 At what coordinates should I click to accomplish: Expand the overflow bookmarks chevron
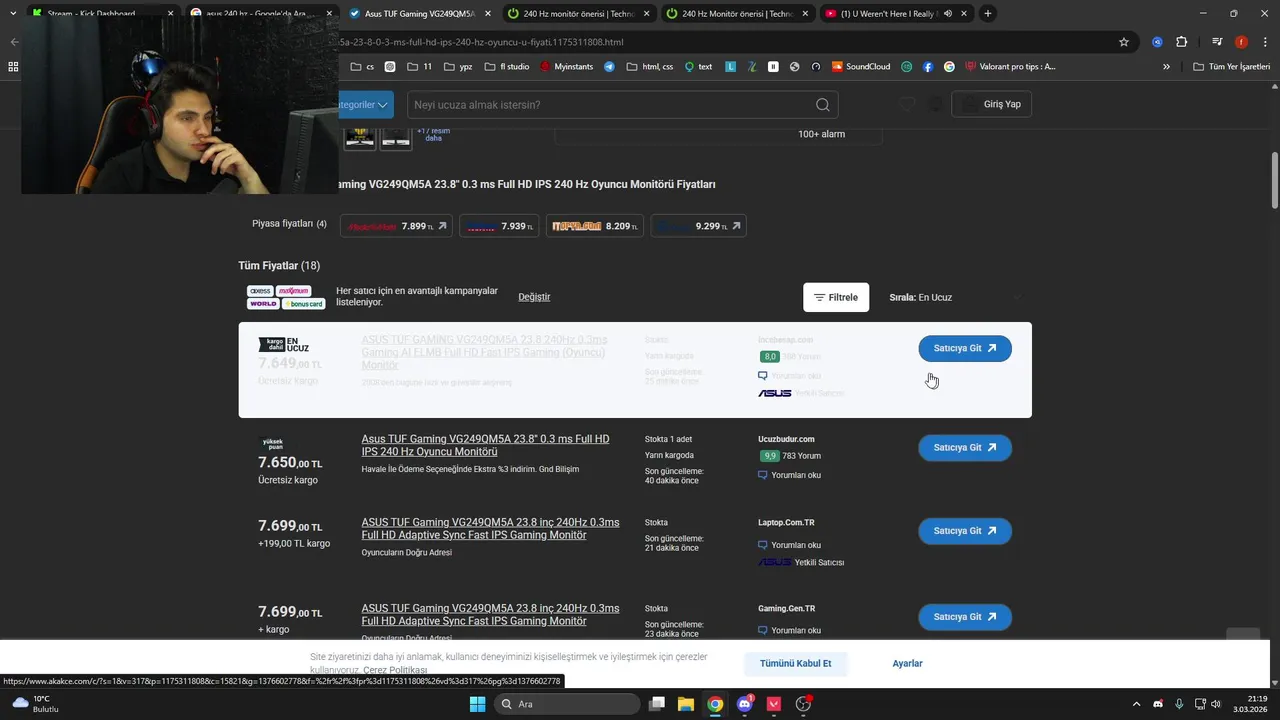pyautogui.click(x=1166, y=67)
